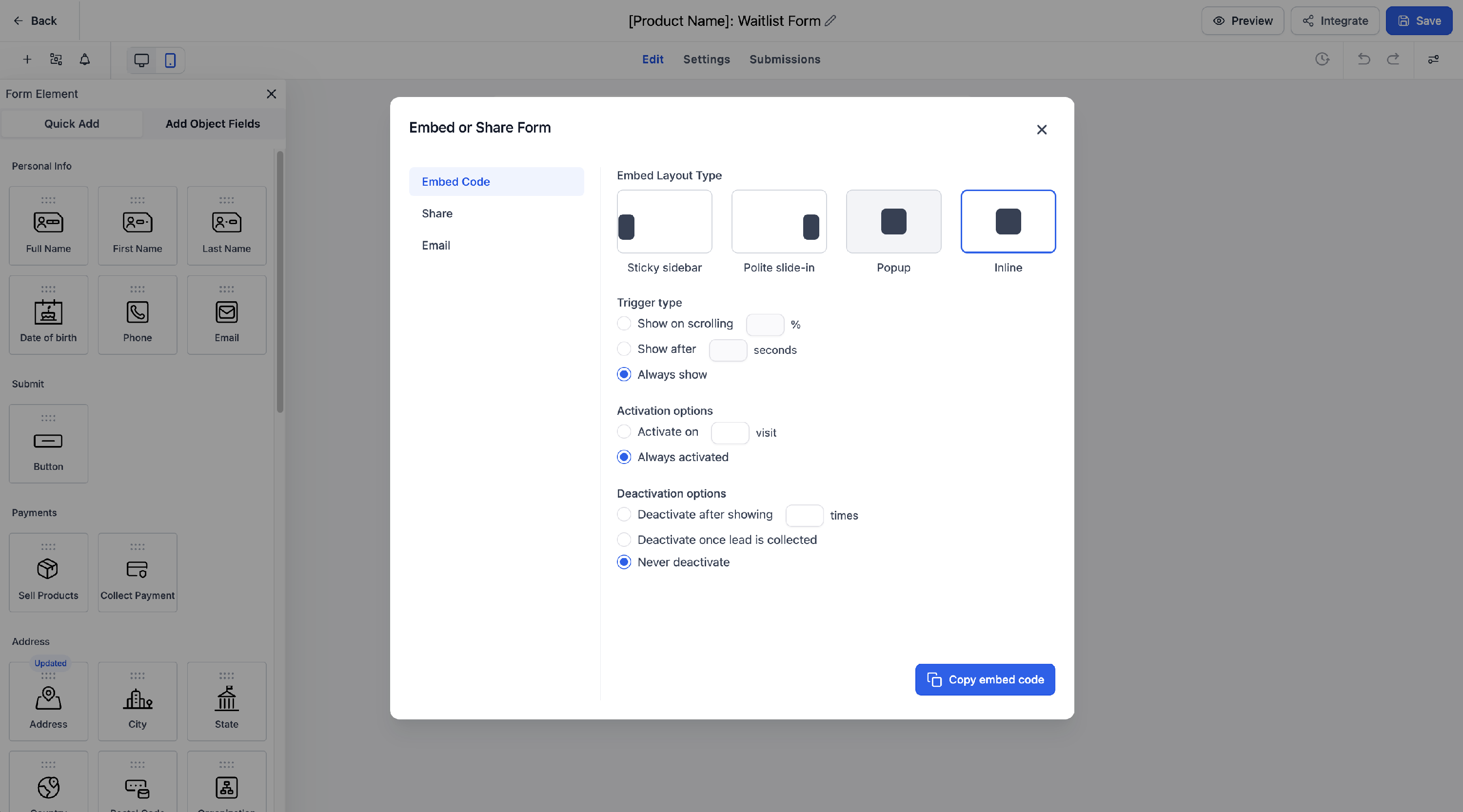Select the Show on scrolling trigger
1463x812 pixels.
pos(624,324)
